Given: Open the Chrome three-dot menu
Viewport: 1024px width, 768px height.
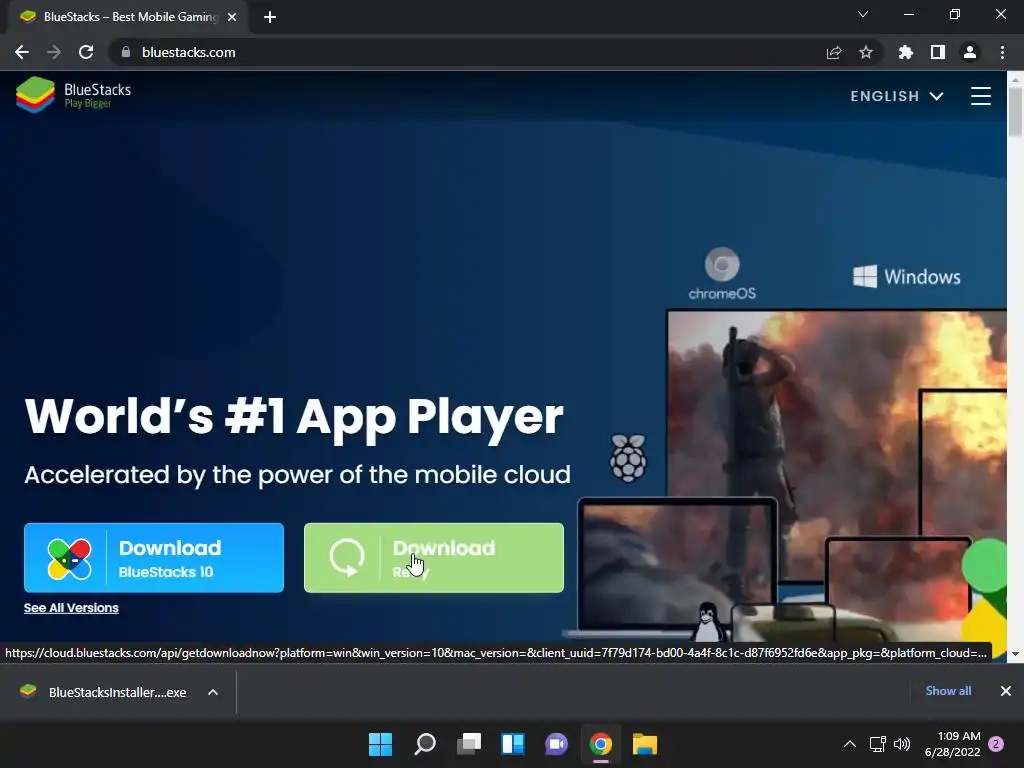Looking at the screenshot, I should click(1002, 52).
